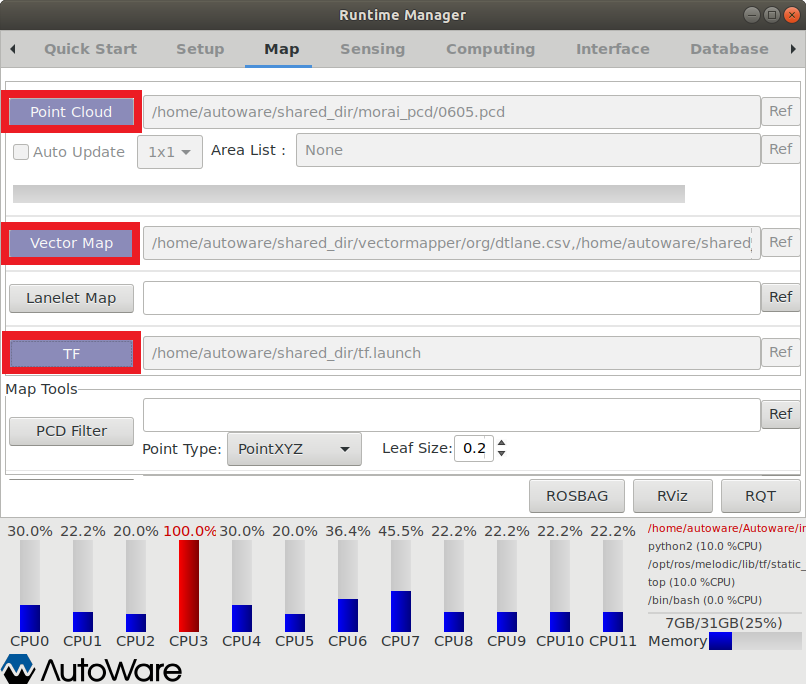Launch RViz
This screenshot has width=806, height=684.
pyautogui.click(x=671, y=496)
